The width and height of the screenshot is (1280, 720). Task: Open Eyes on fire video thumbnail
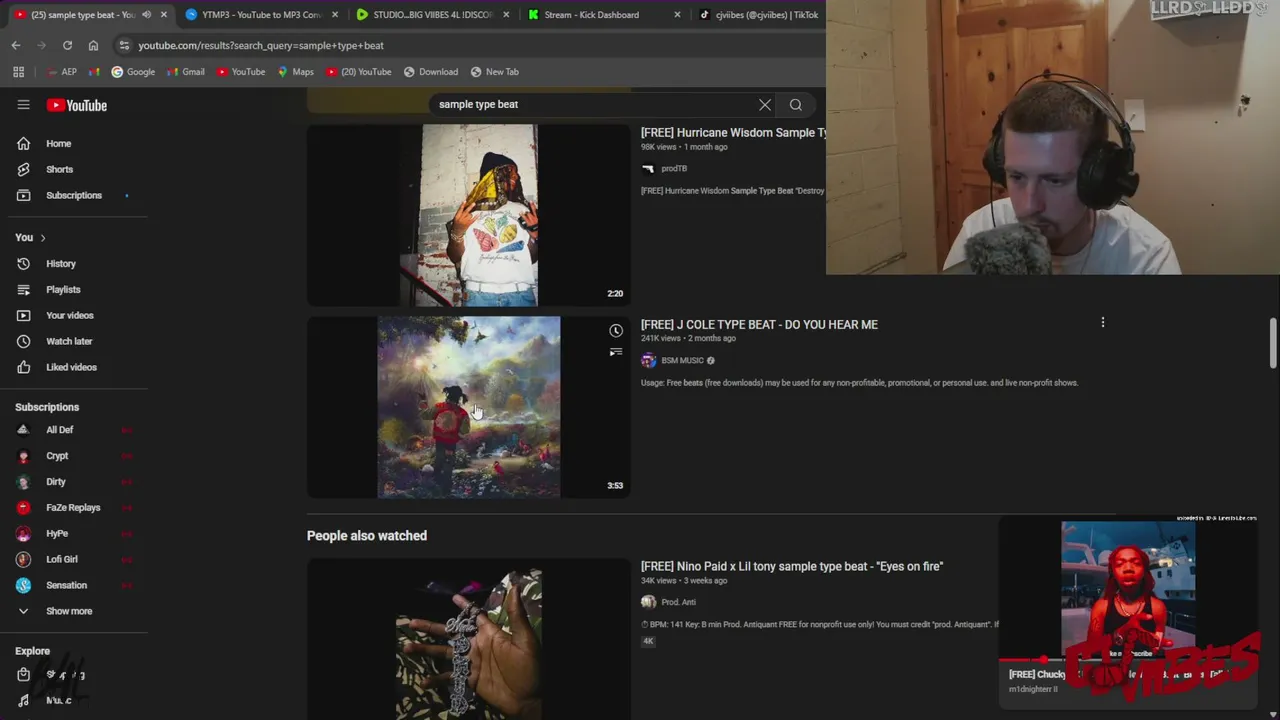click(468, 640)
